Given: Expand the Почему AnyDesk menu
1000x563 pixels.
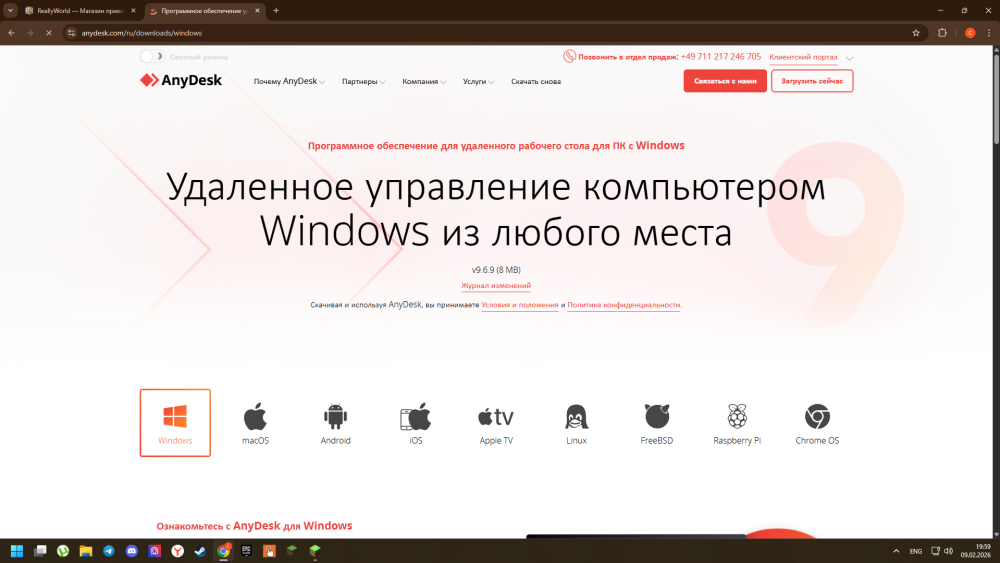Looking at the screenshot, I should pyautogui.click(x=289, y=82).
